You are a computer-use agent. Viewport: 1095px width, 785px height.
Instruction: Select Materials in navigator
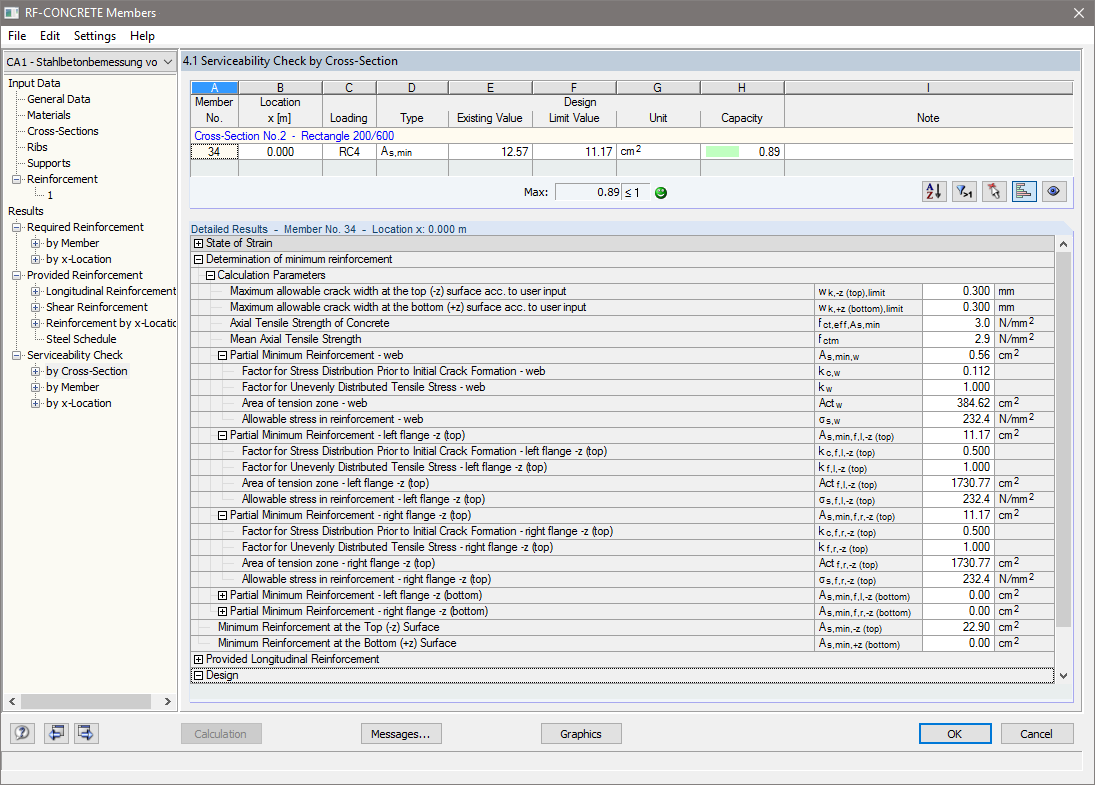tap(48, 115)
